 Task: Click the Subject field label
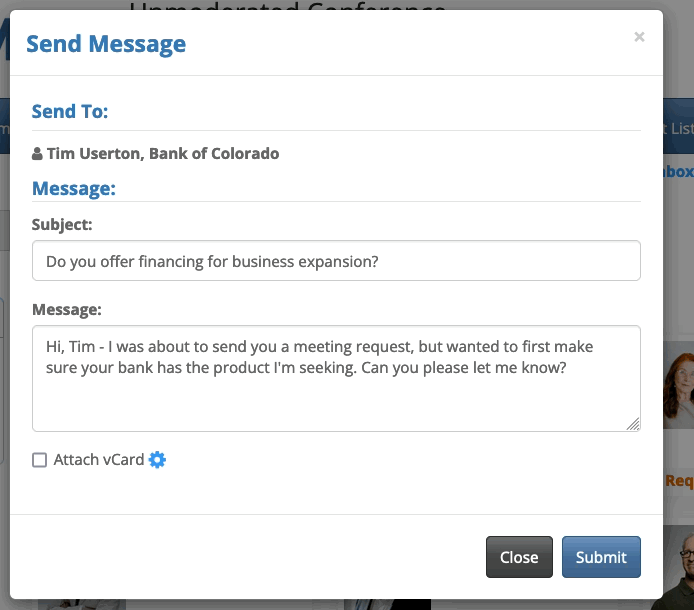pos(62,225)
